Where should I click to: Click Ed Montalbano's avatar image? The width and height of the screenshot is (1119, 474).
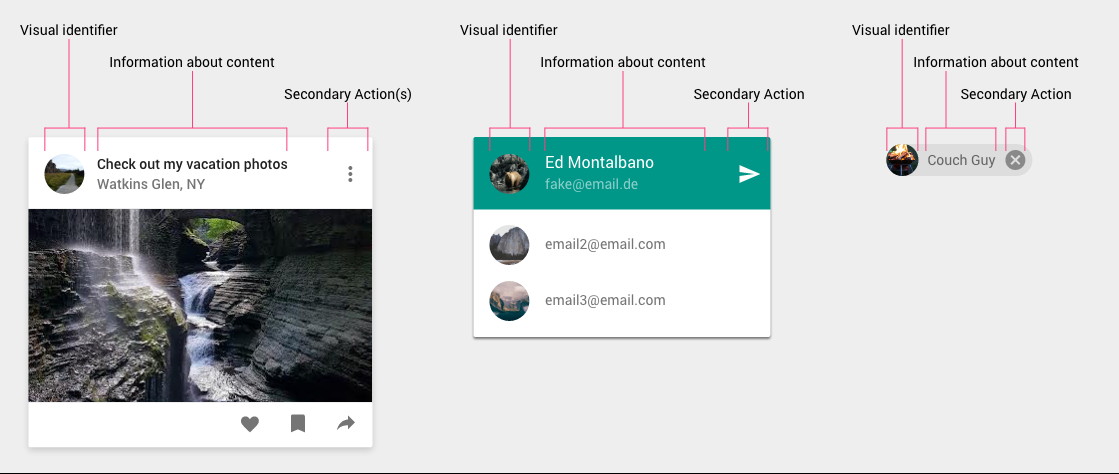pyautogui.click(x=510, y=174)
